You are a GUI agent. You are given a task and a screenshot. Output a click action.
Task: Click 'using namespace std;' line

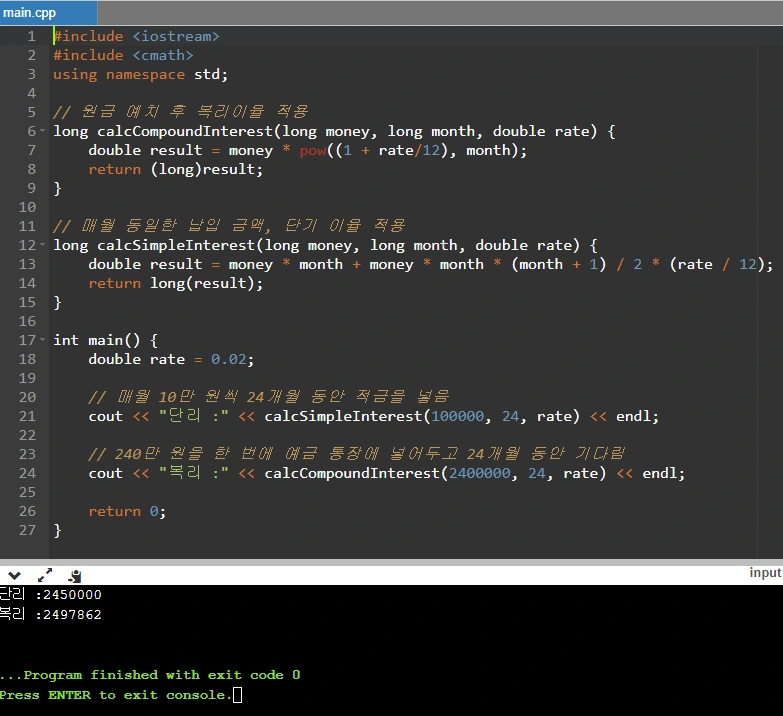[x=140, y=74]
